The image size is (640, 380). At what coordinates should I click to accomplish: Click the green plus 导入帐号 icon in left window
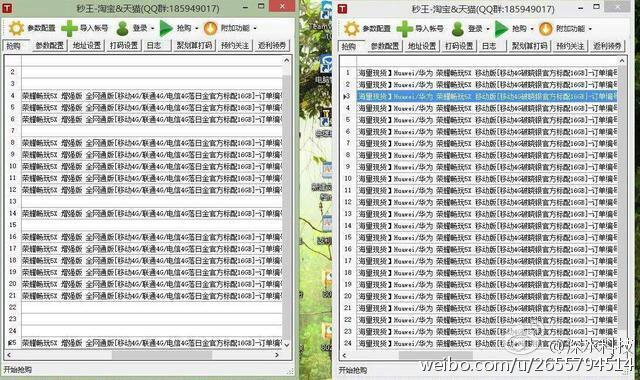(69, 28)
